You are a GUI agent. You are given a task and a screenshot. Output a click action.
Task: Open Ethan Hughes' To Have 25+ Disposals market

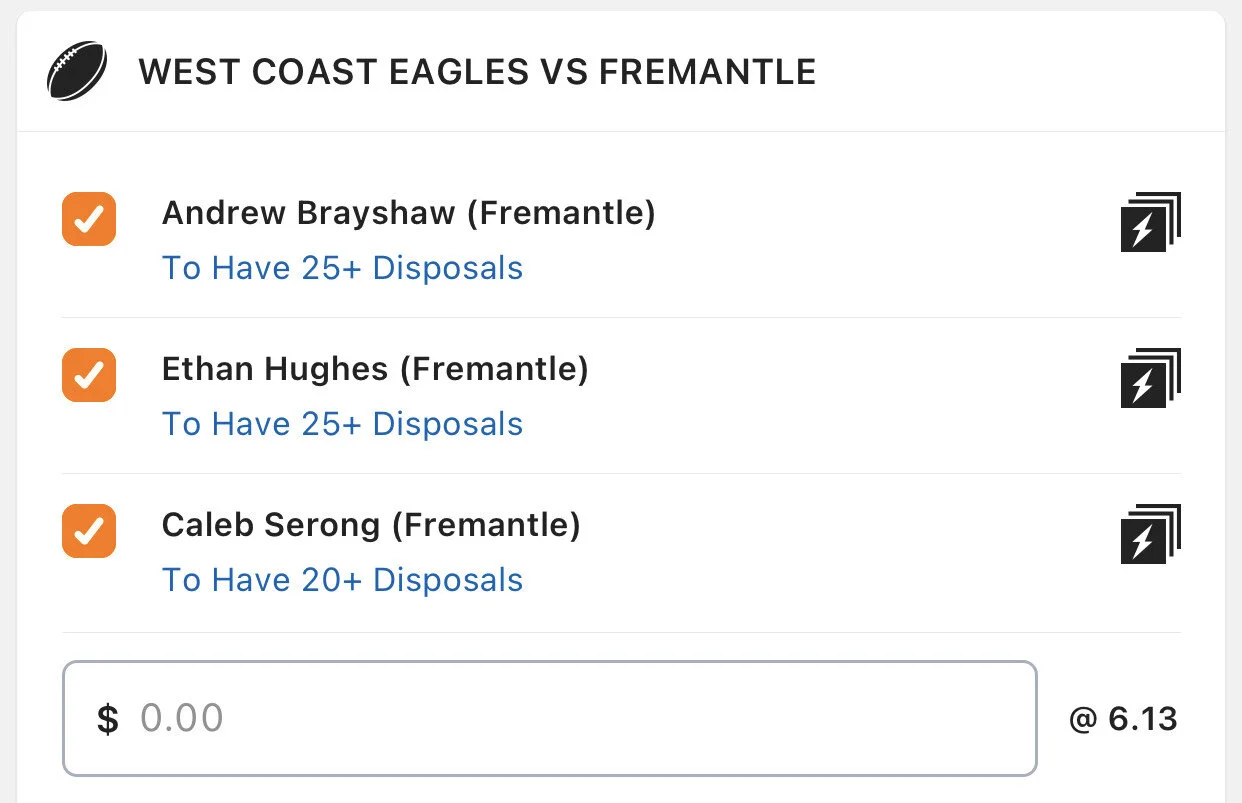point(342,424)
